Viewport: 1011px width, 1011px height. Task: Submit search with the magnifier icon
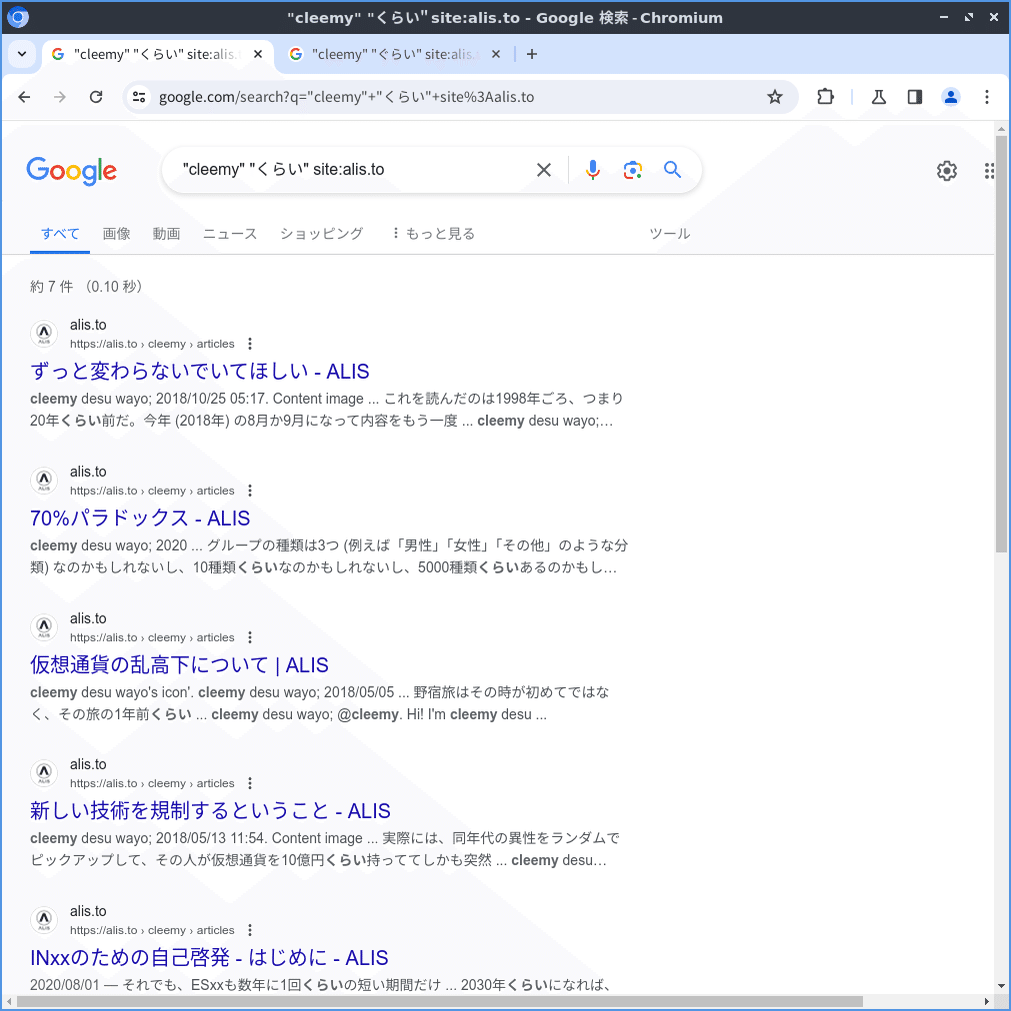coord(672,170)
